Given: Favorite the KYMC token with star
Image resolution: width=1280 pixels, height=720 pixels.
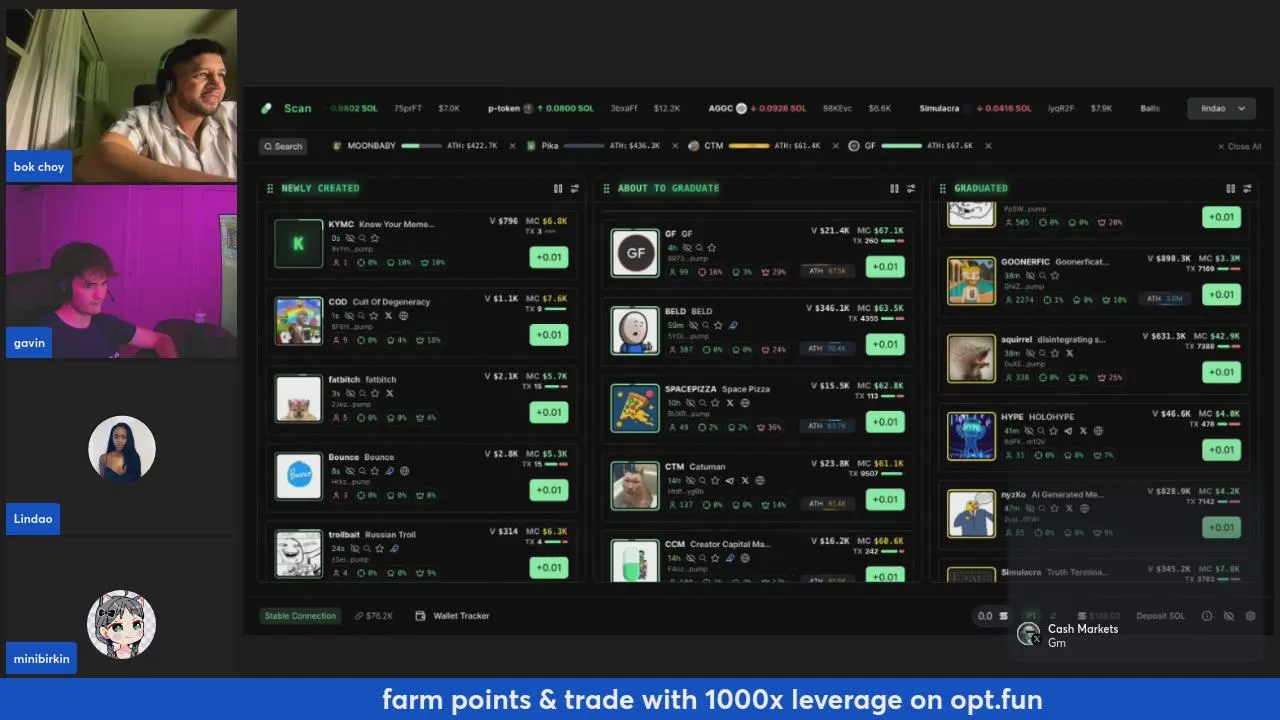Looking at the screenshot, I should coord(374,238).
